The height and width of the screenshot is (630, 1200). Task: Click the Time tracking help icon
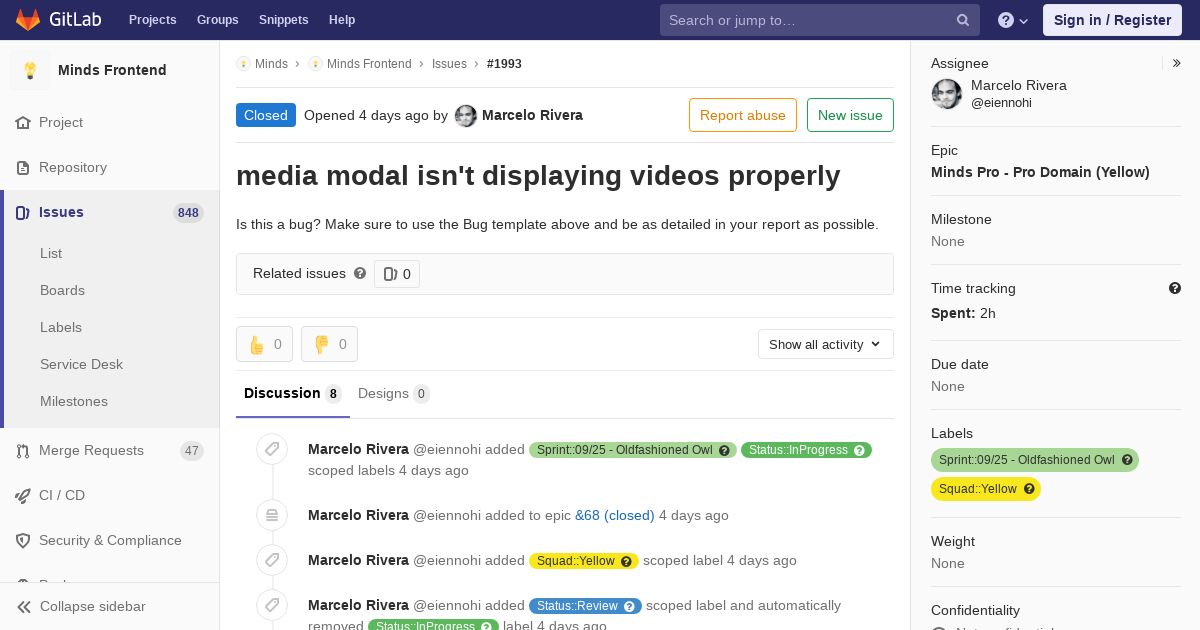click(1175, 288)
